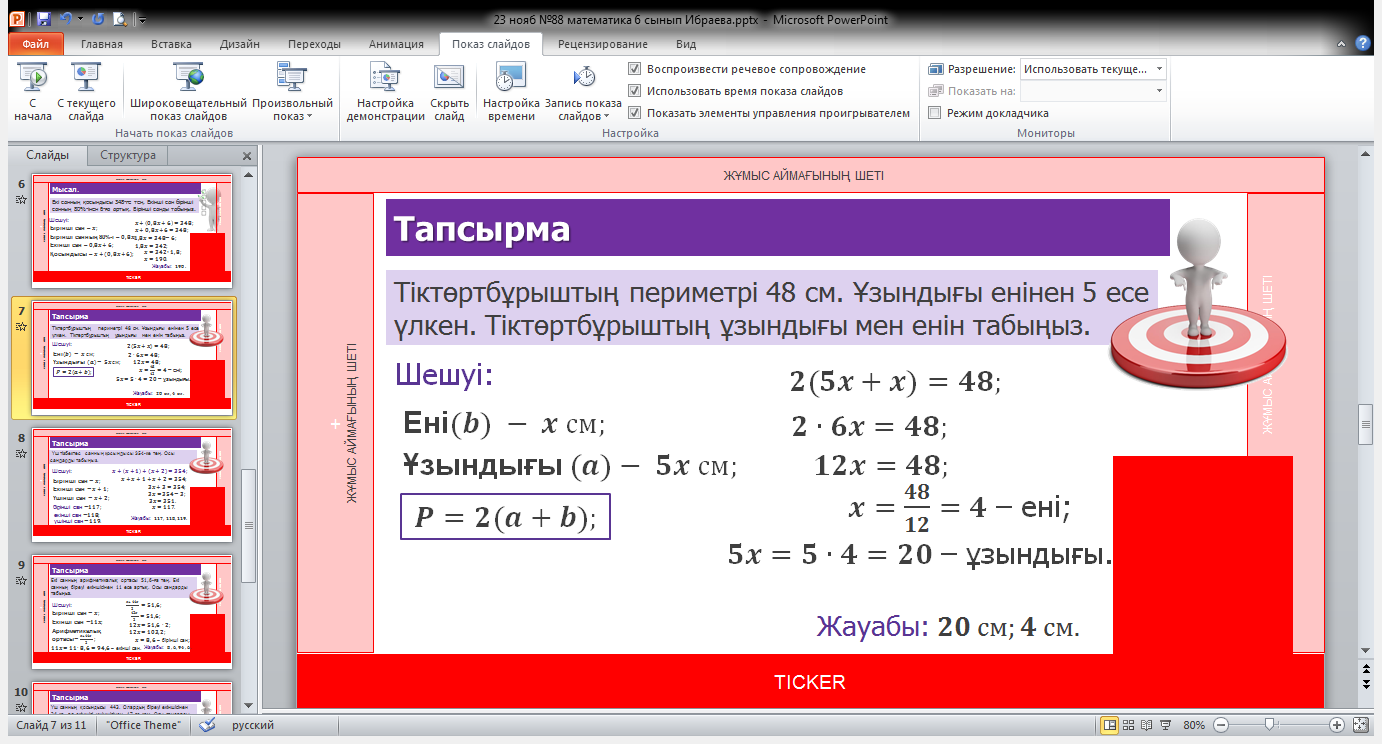Viewport: 1382px width, 744px height.
Task: Enable presenter view (Режим докладчика)
Action: click(935, 113)
